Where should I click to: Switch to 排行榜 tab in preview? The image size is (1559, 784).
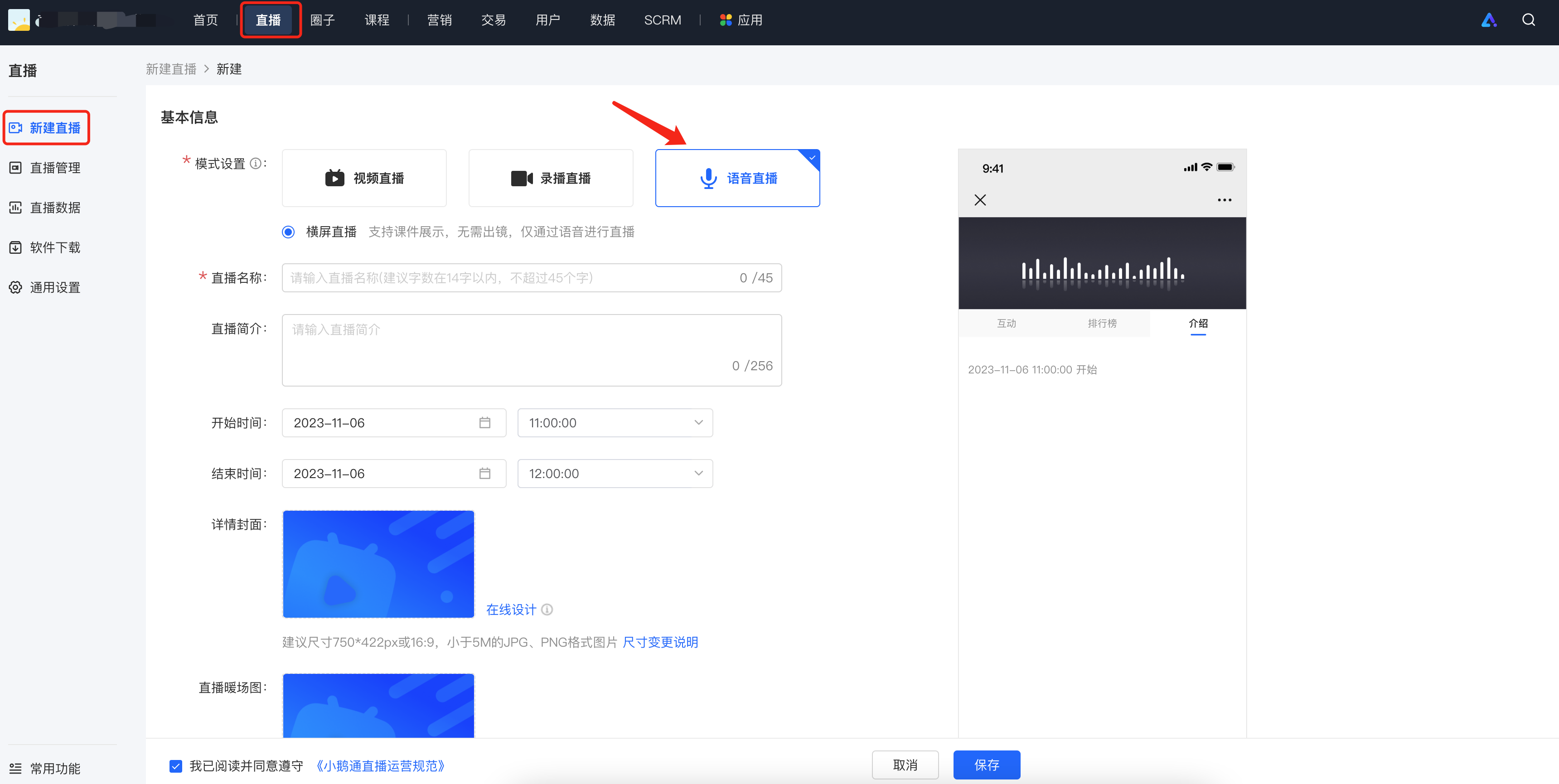point(1102,323)
